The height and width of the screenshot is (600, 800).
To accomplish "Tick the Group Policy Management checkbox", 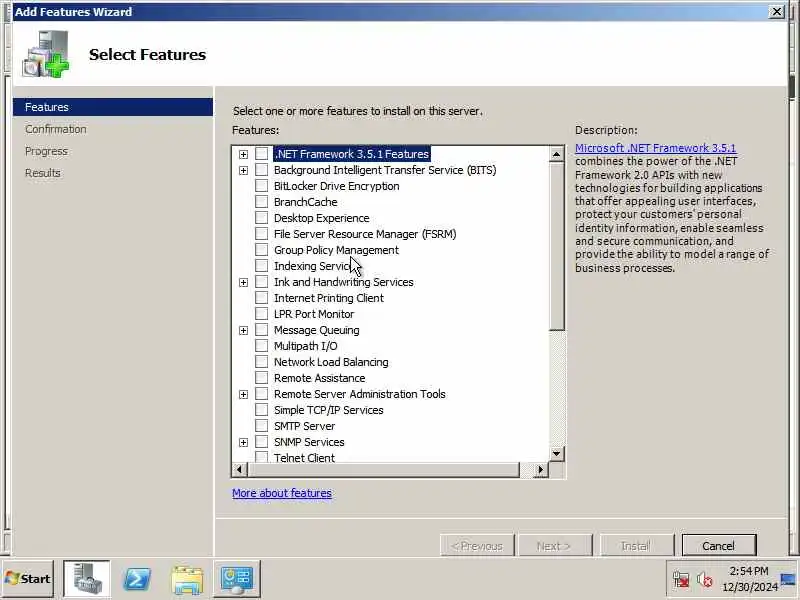I will point(261,249).
